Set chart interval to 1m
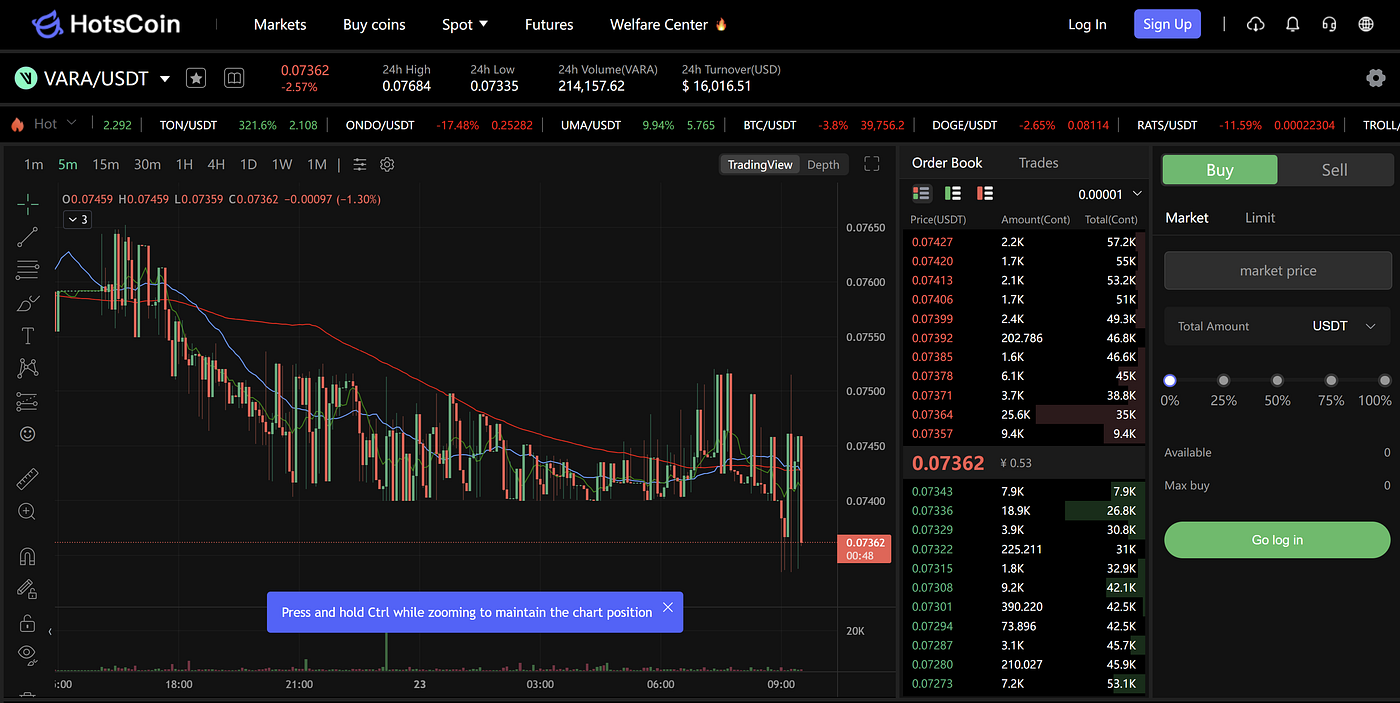 coord(34,164)
